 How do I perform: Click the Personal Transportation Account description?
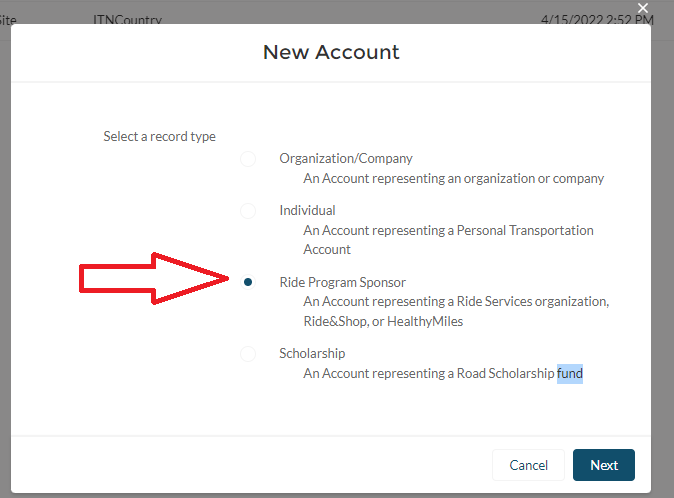(448, 239)
